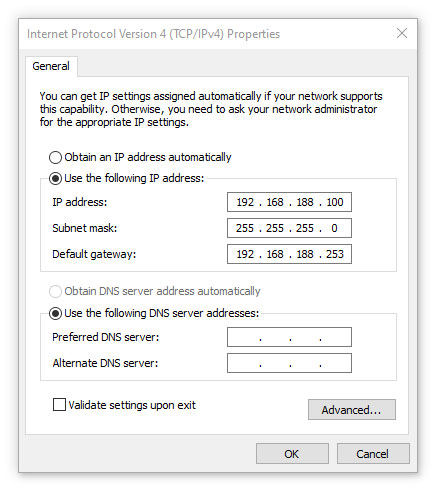Click the 253 octet in Default gateway
The width and height of the screenshot is (436, 493).
335,254
